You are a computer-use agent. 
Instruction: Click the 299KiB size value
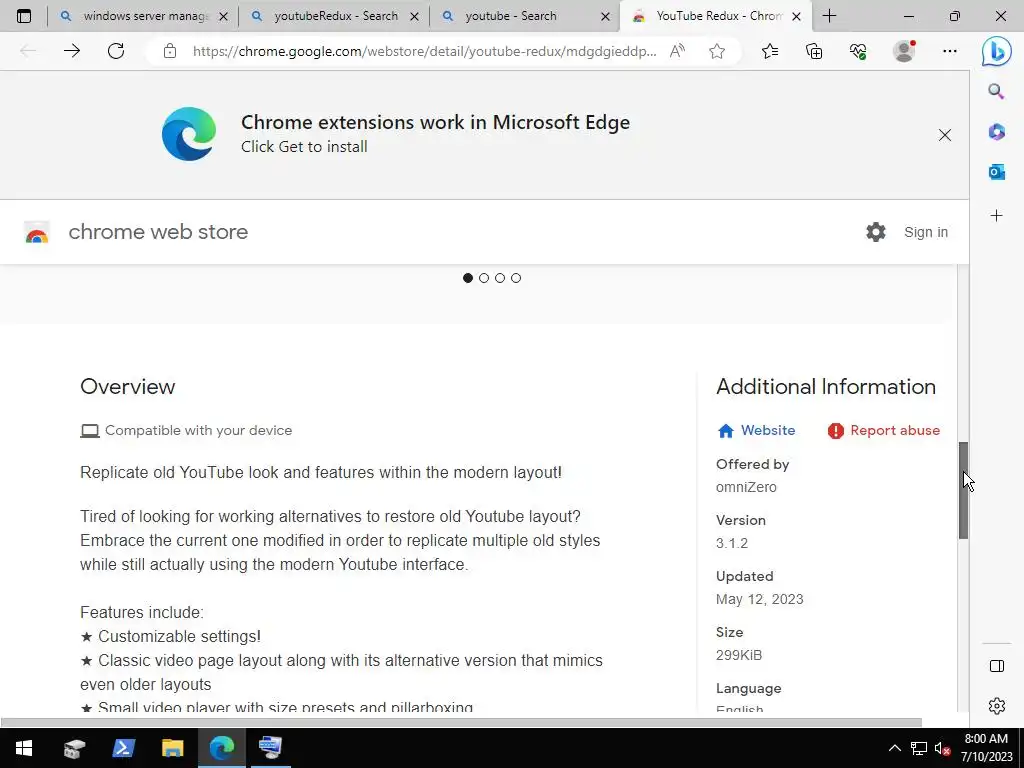(739, 655)
